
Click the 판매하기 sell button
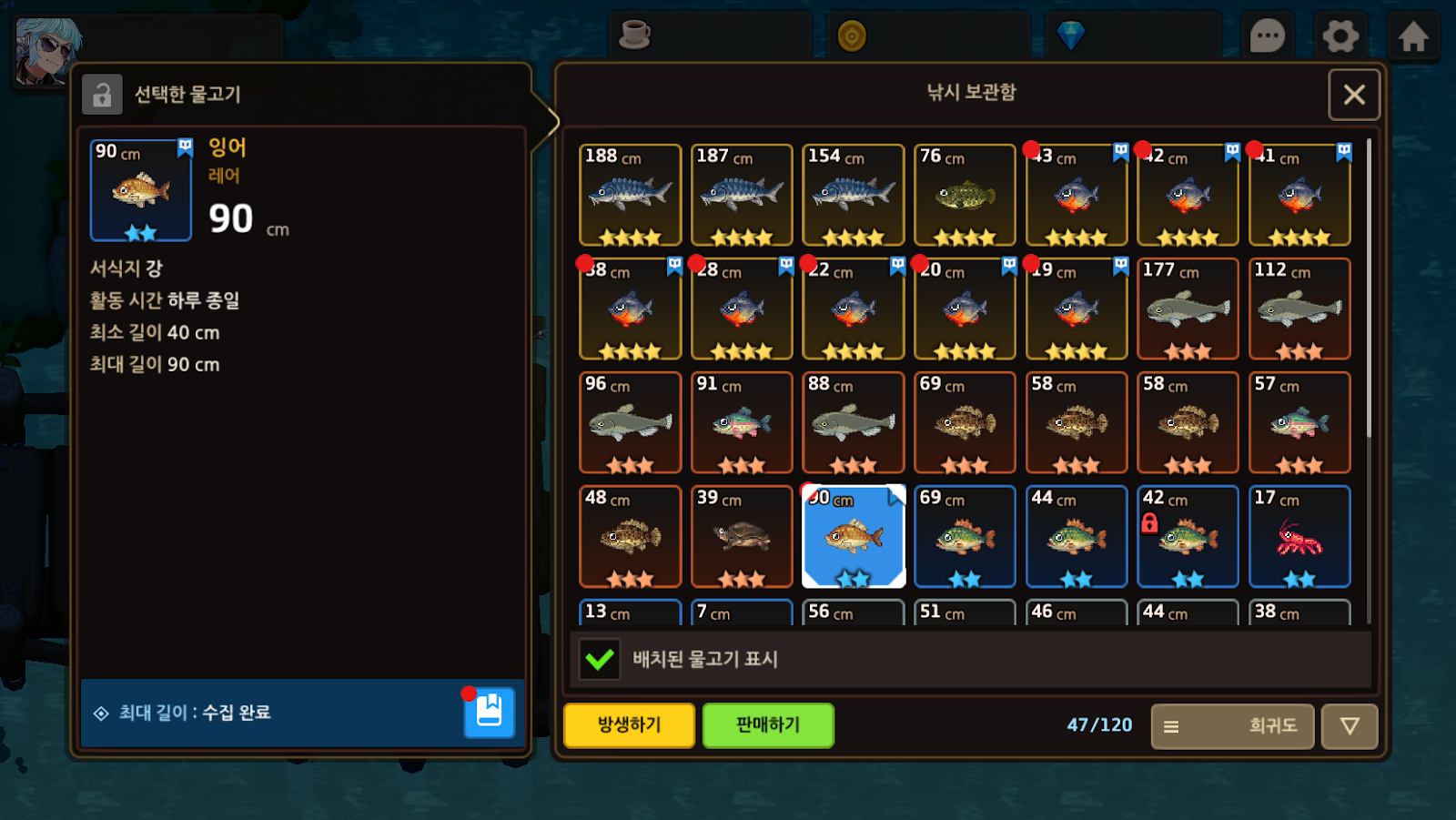tap(768, 725)
